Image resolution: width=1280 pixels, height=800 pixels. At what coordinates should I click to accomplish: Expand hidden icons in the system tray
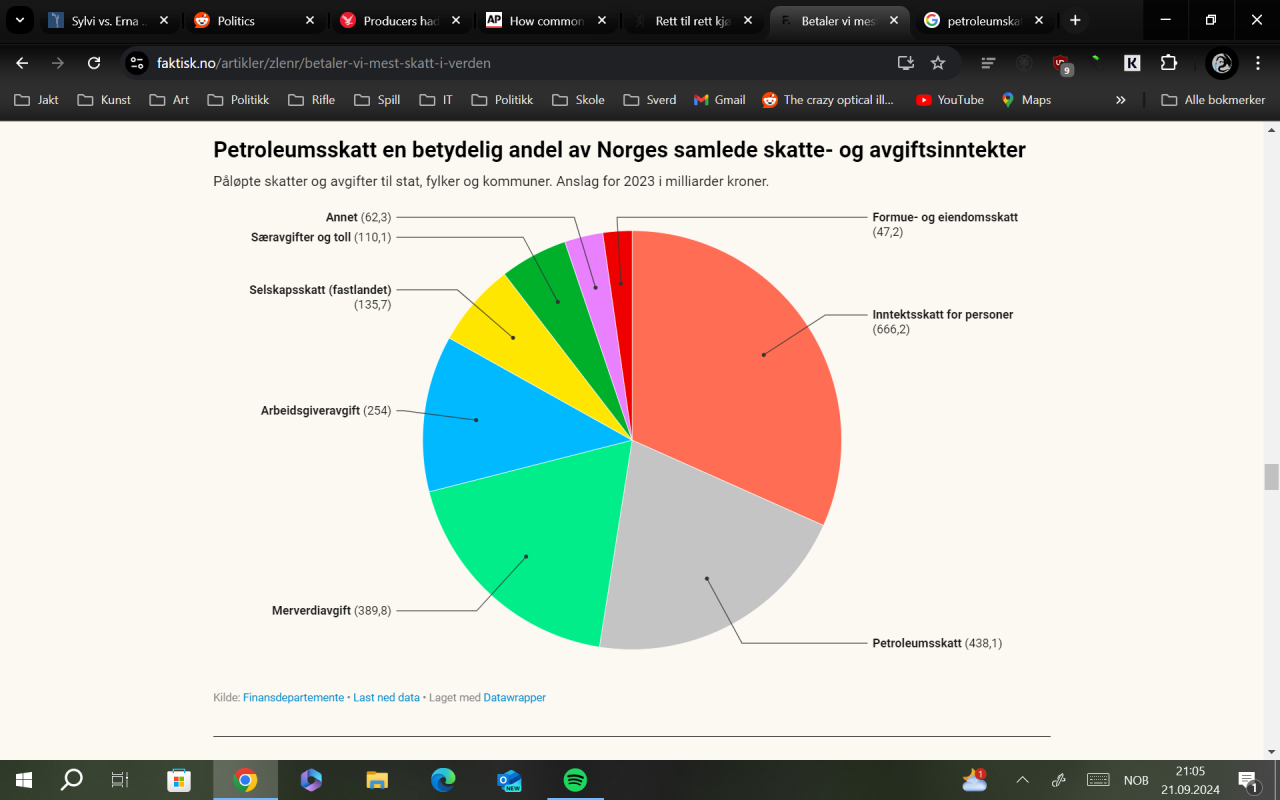pyautogui.click(x=1022, y=780)
